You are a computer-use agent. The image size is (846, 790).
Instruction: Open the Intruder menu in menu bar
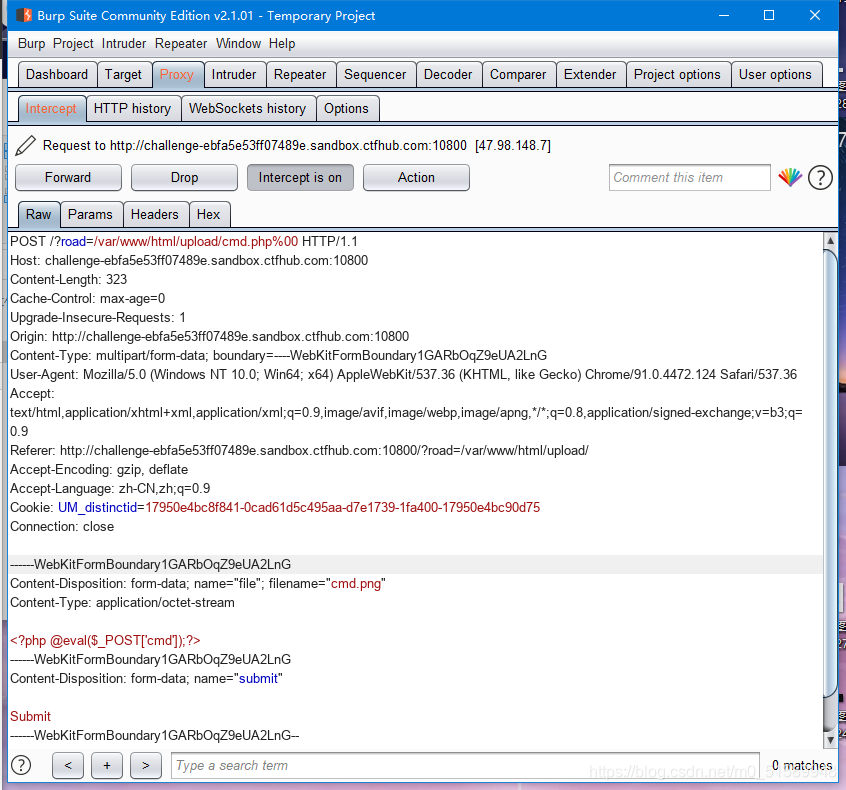tap(124, 44)
